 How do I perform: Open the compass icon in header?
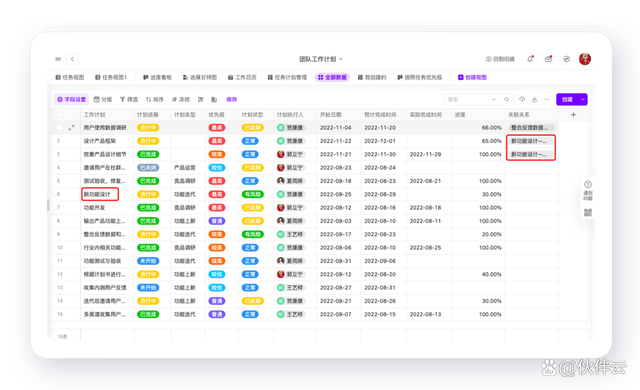tap(567, 59)
